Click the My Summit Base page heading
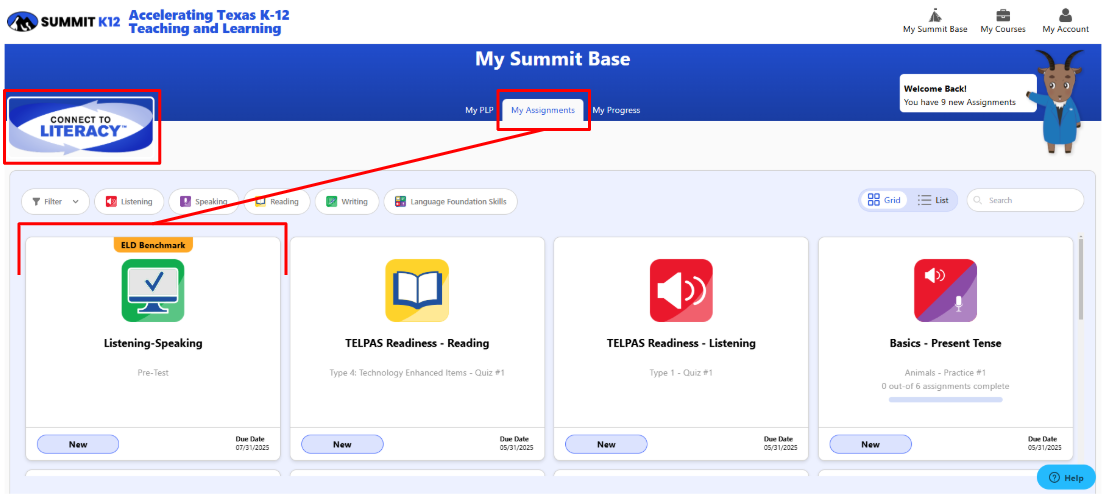The image size is (1105, 503). pyautogui.click(x=552, y=59)
